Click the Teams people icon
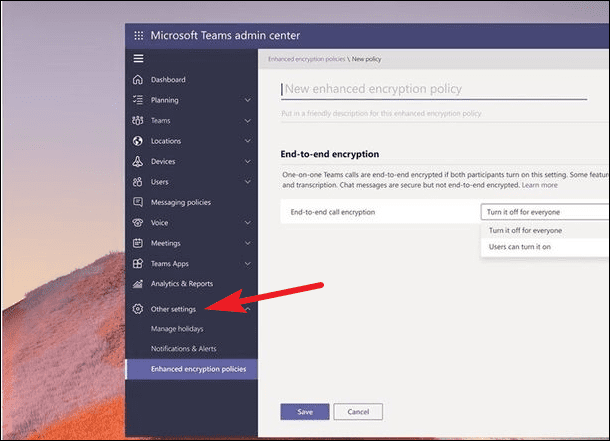 (x=138, y=121)
